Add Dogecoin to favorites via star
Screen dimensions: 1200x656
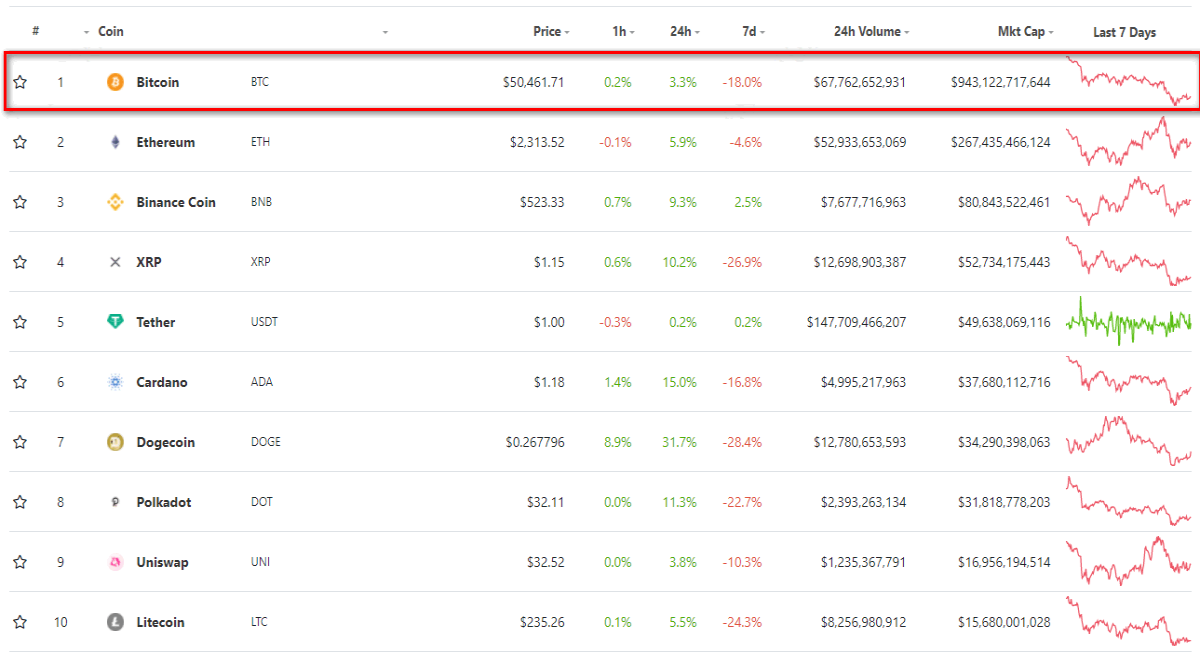[x=20, y=442]
